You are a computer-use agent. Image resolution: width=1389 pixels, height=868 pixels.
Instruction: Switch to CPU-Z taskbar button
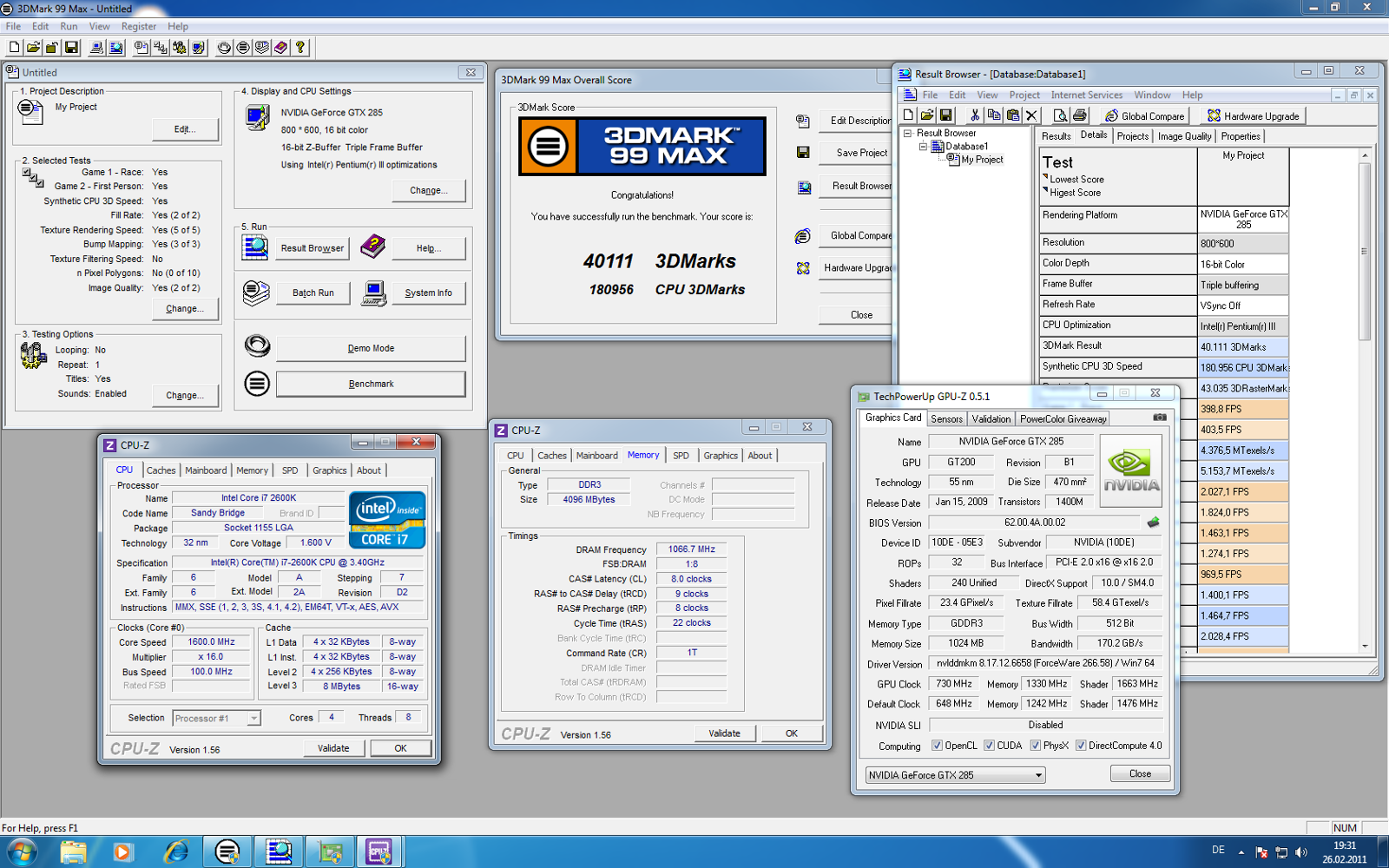coord(379,852)
